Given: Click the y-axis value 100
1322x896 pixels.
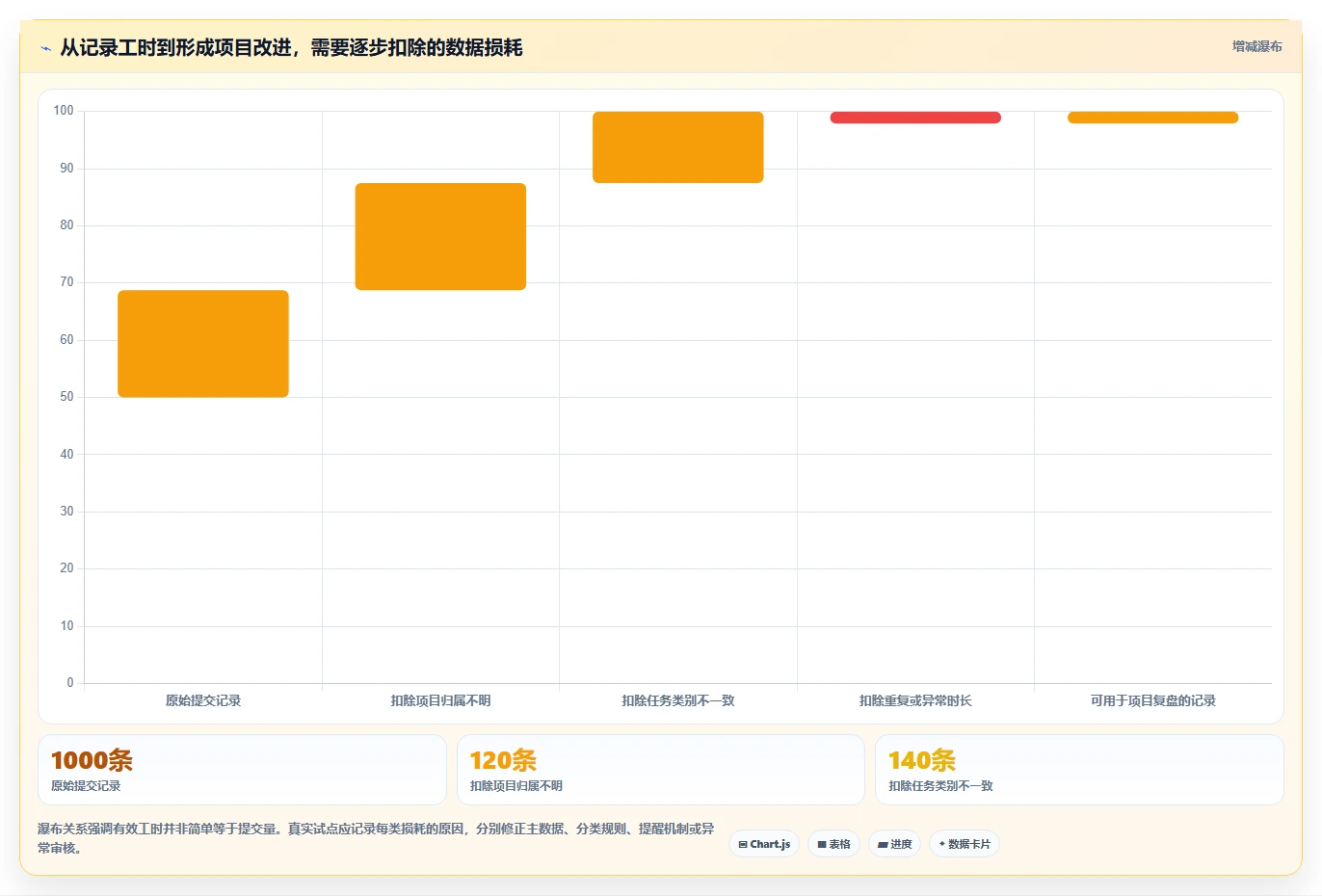Looking at the screenshot, I should pyautogui.click(x=64, y=111).
